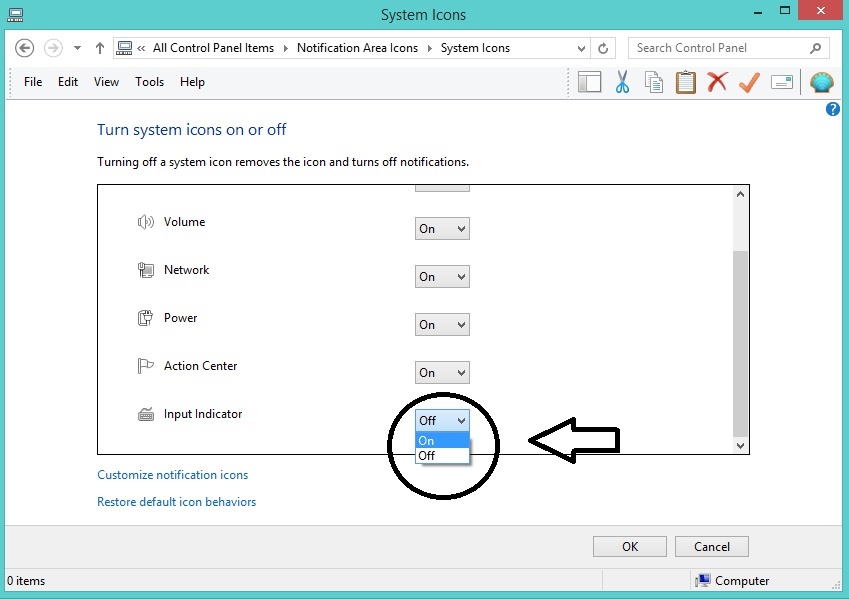The width and height of the screenshot is (849, 599).
Task: Click the Properties toolbar icon
Action: click(782, 82)
